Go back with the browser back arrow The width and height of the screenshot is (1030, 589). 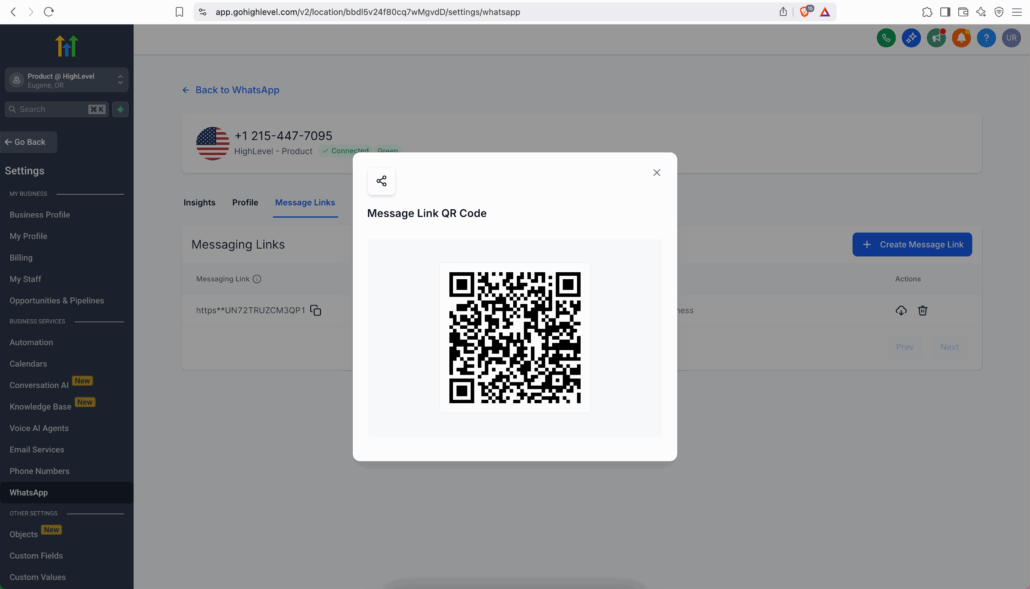[x=13, y=12]
